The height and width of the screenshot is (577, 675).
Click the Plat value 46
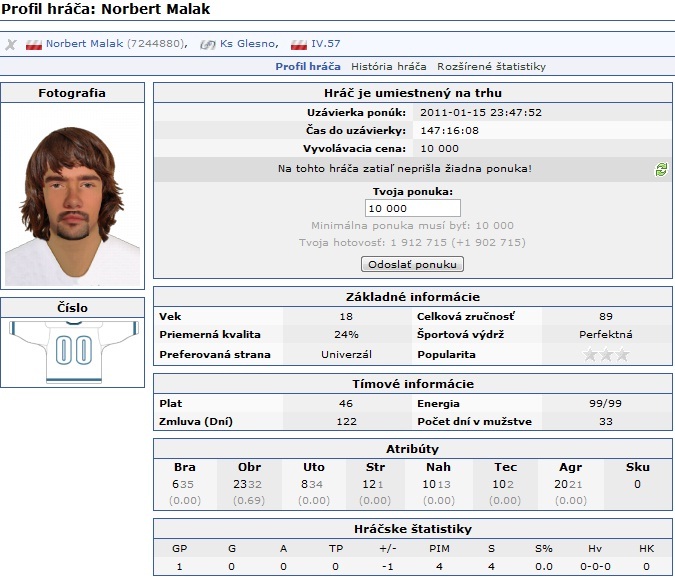[346, 403]
